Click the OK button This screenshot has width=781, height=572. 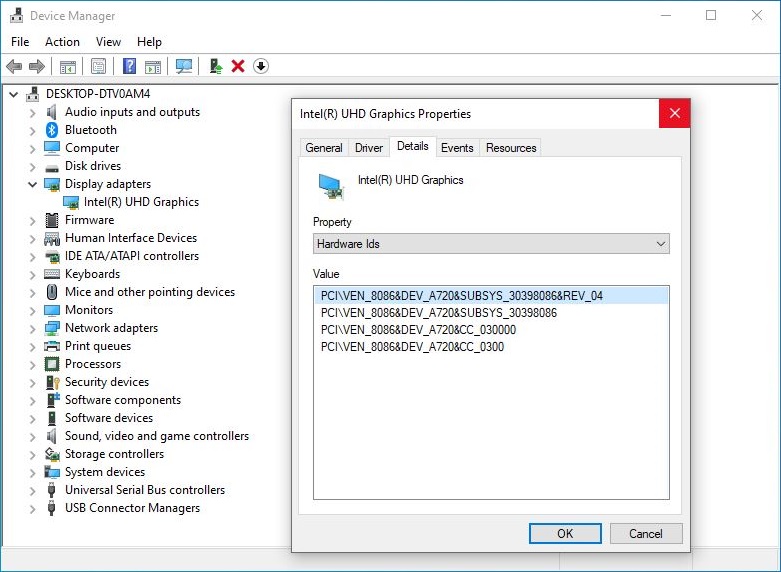pyautogui.click(x=565, y=534)
